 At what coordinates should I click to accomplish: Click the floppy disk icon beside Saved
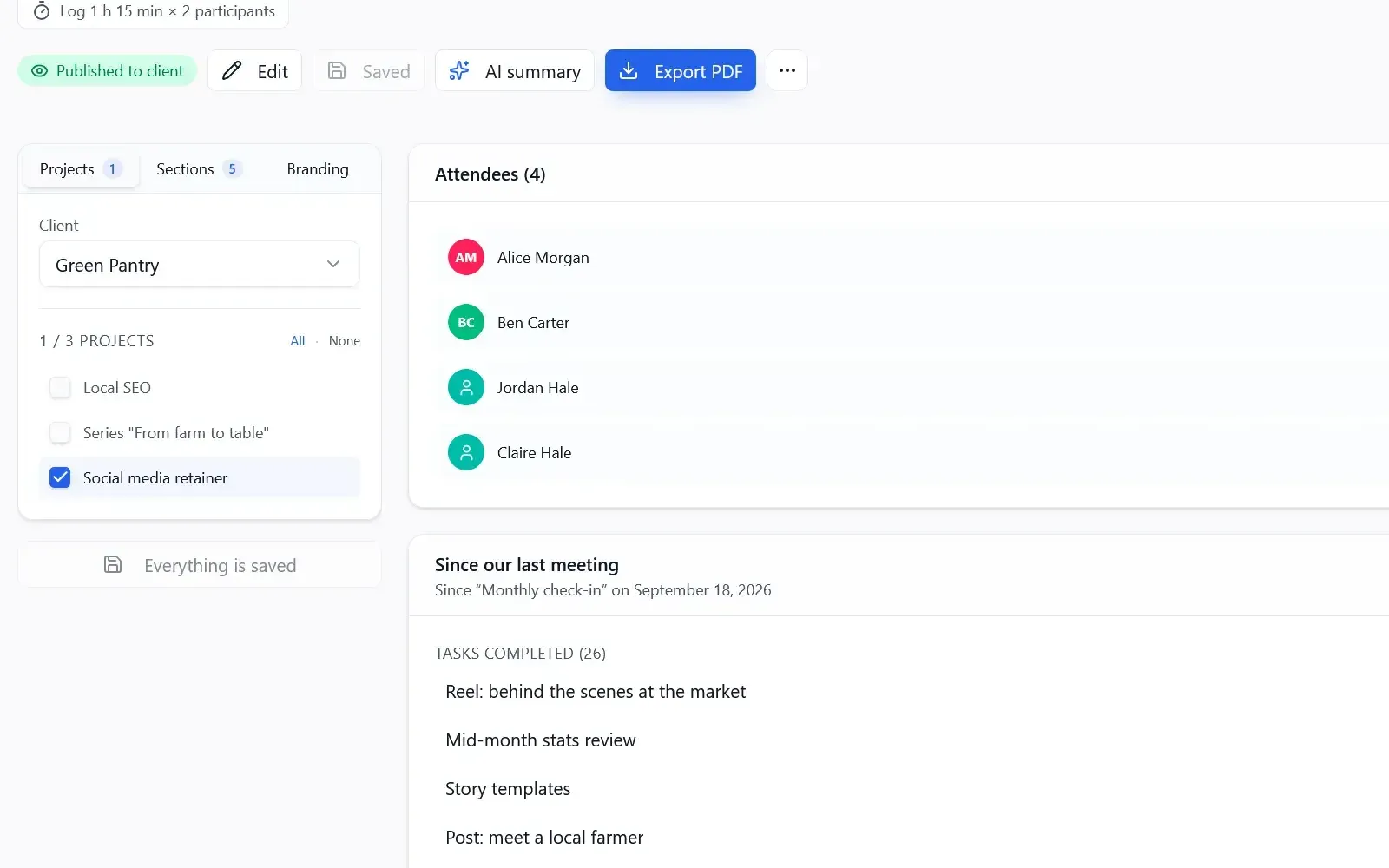[337, 71]
